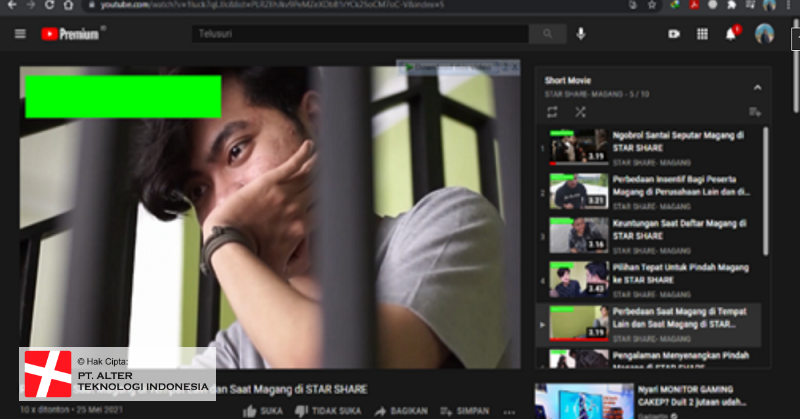Image resolution: width=800 pixels, height=419 pixels.
Task: Start voice search with microphone icon
Action: tap(581, 34)
